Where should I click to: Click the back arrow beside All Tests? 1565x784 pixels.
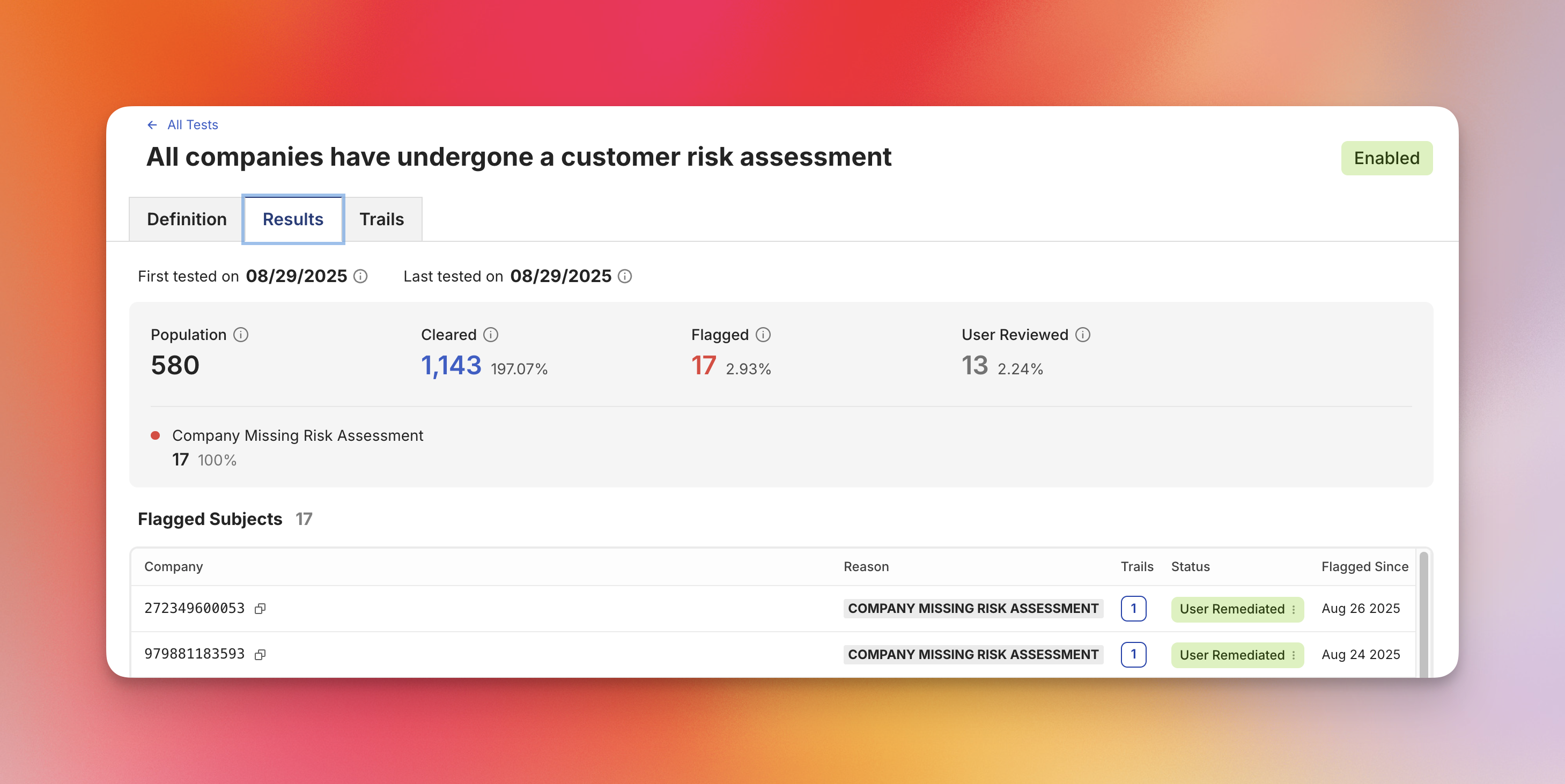(152, 125)
